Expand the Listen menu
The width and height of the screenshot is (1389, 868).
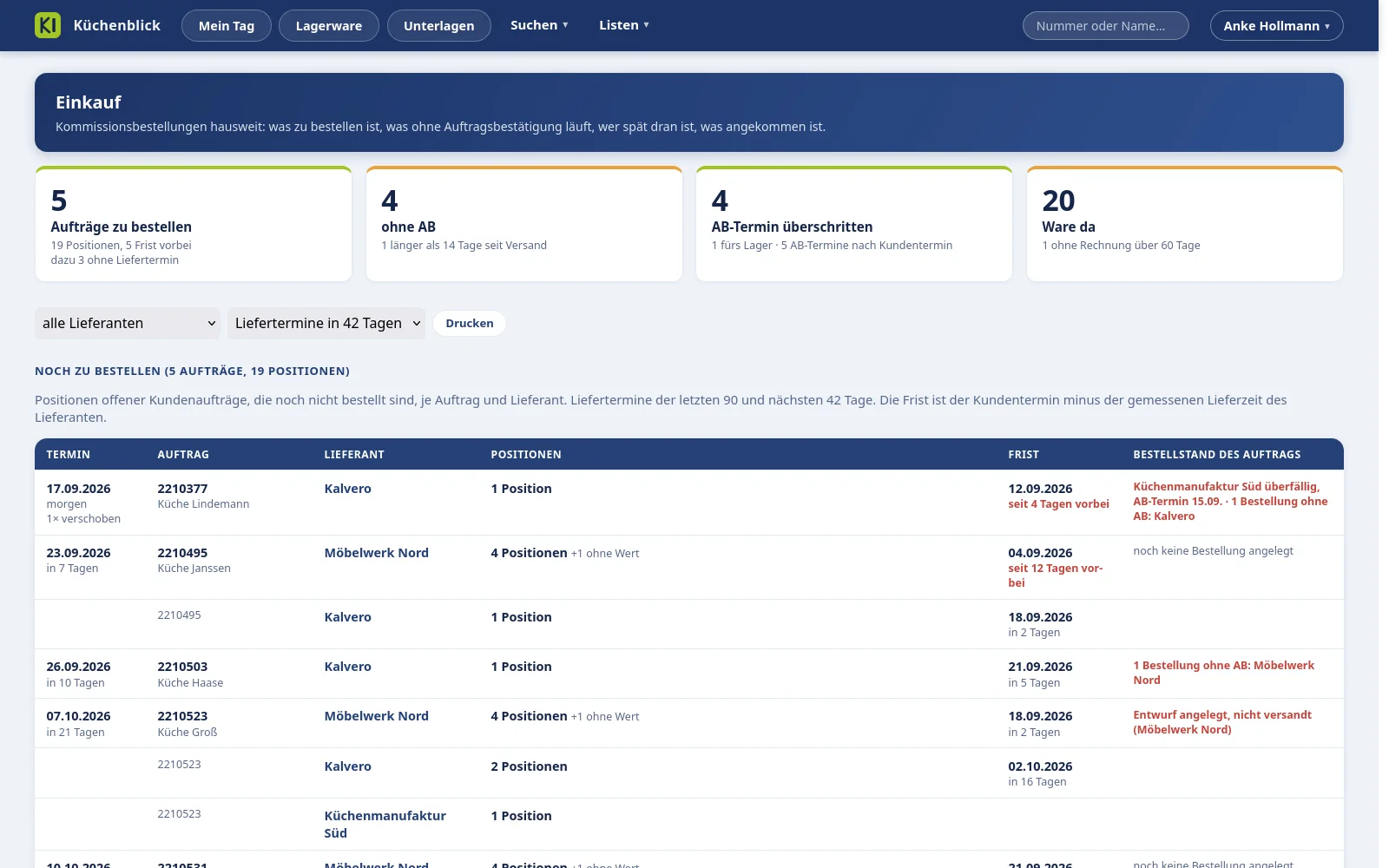coord(624,25)
